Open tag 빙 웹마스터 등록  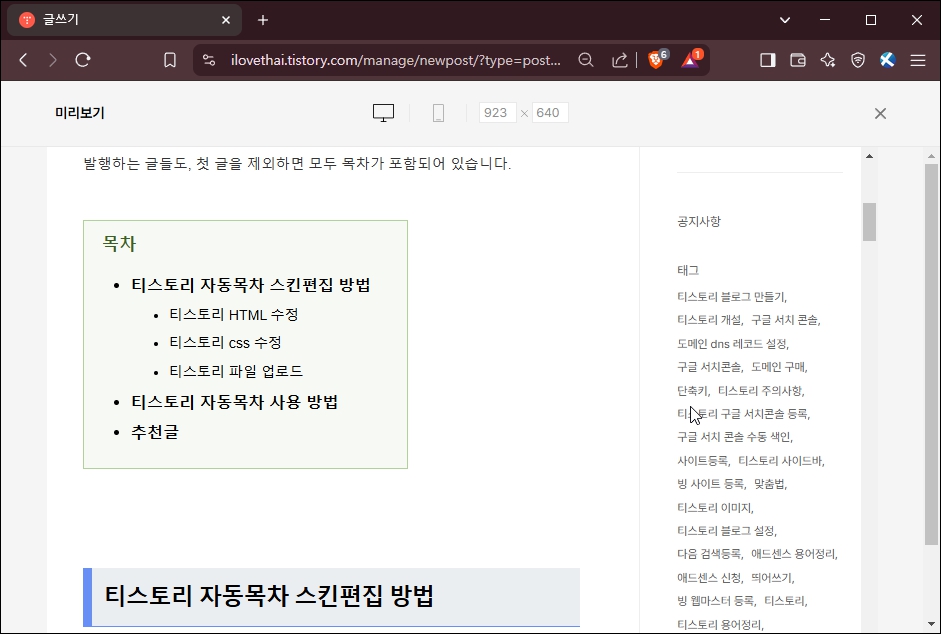pyautogui.click(x=715, y=601)
